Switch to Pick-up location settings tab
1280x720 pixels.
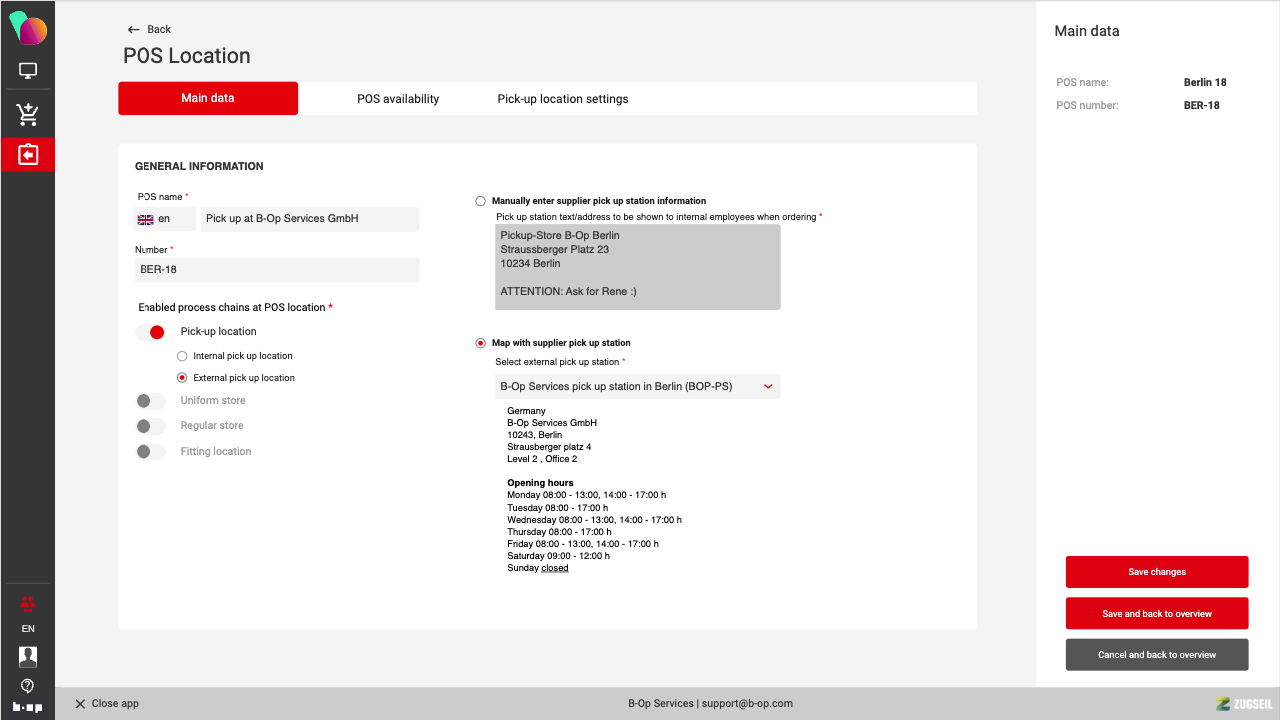point(563,99)
